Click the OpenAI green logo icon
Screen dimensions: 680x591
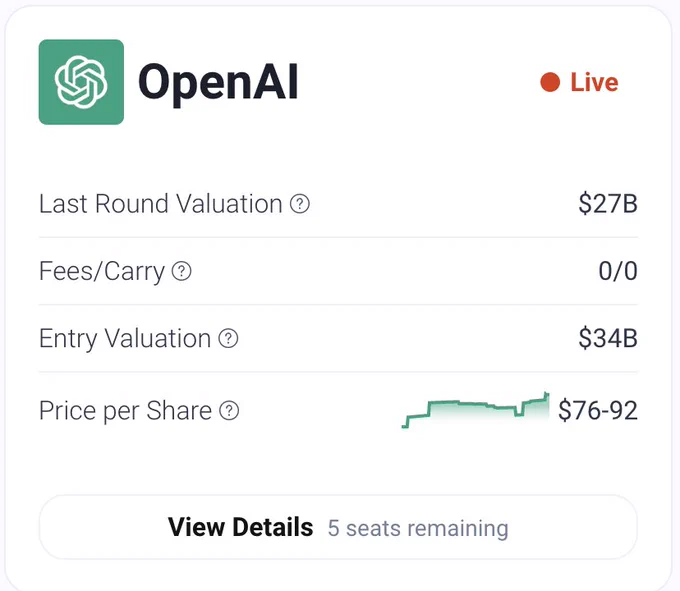81,82
